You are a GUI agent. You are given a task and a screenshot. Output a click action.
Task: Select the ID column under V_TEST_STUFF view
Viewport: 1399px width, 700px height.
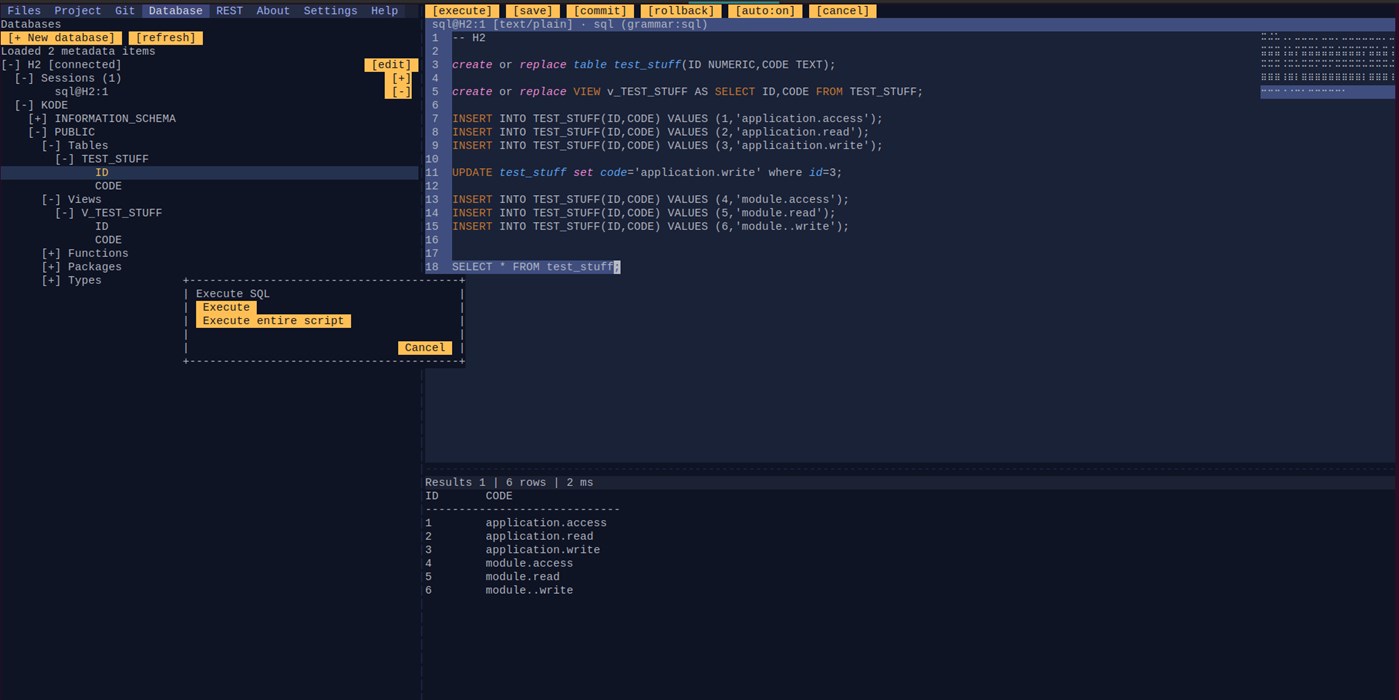[102, 227]
